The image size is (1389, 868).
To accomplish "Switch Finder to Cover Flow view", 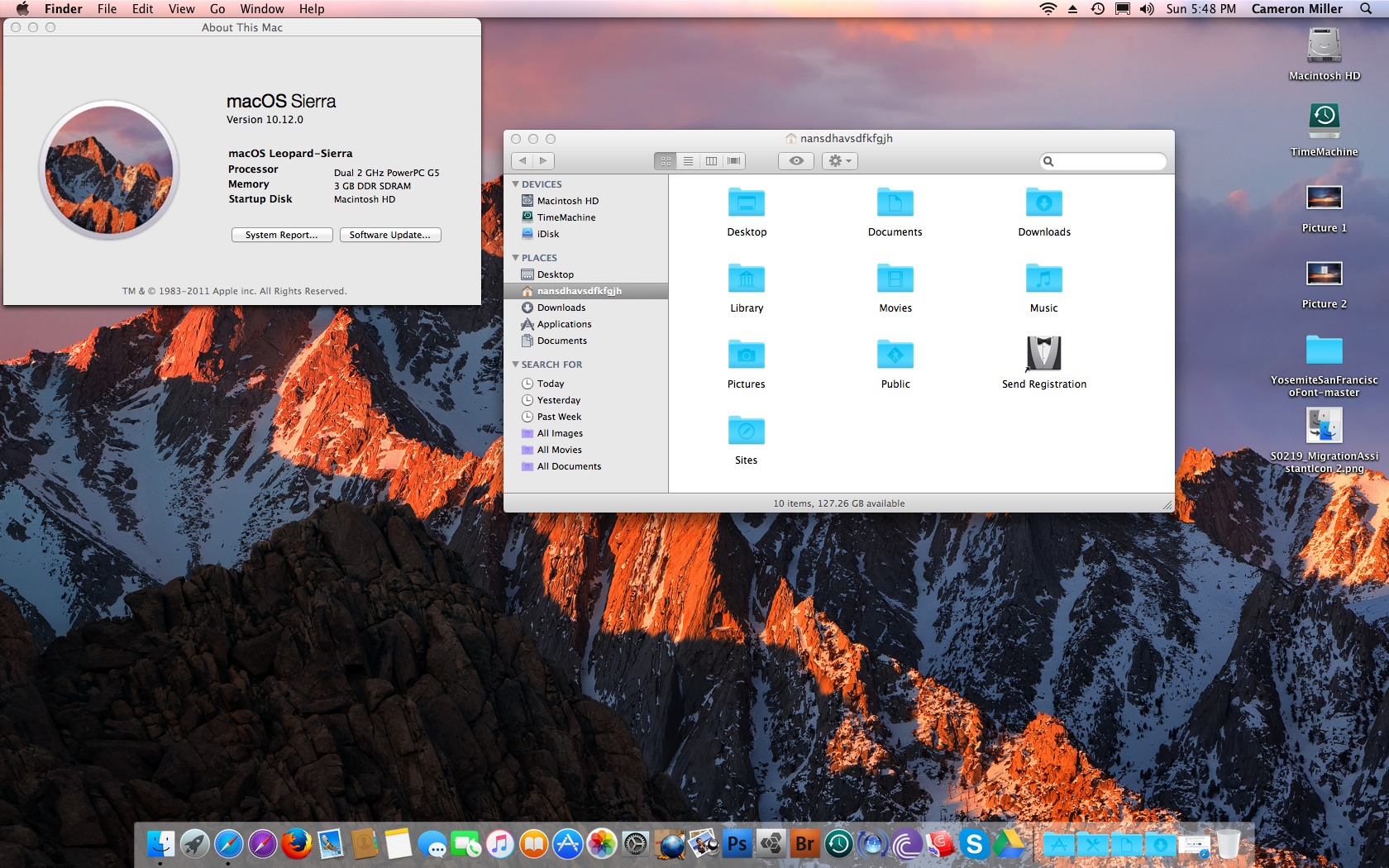I will click(x=734, y=161).
